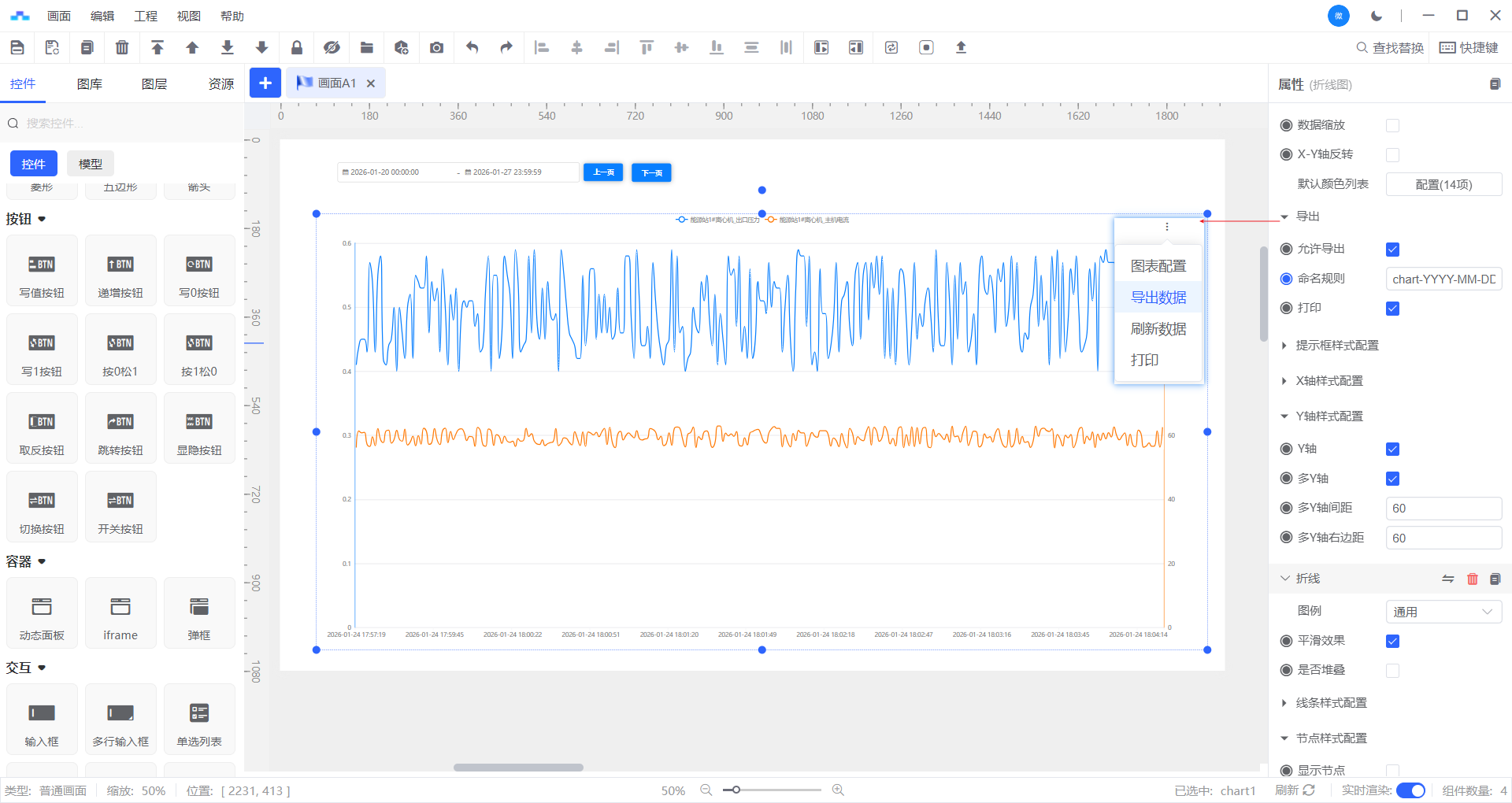The height and width of the screenshot is (803, 1512).
Task: Click the screenshot camera icon
Action: tap(436, 48)
